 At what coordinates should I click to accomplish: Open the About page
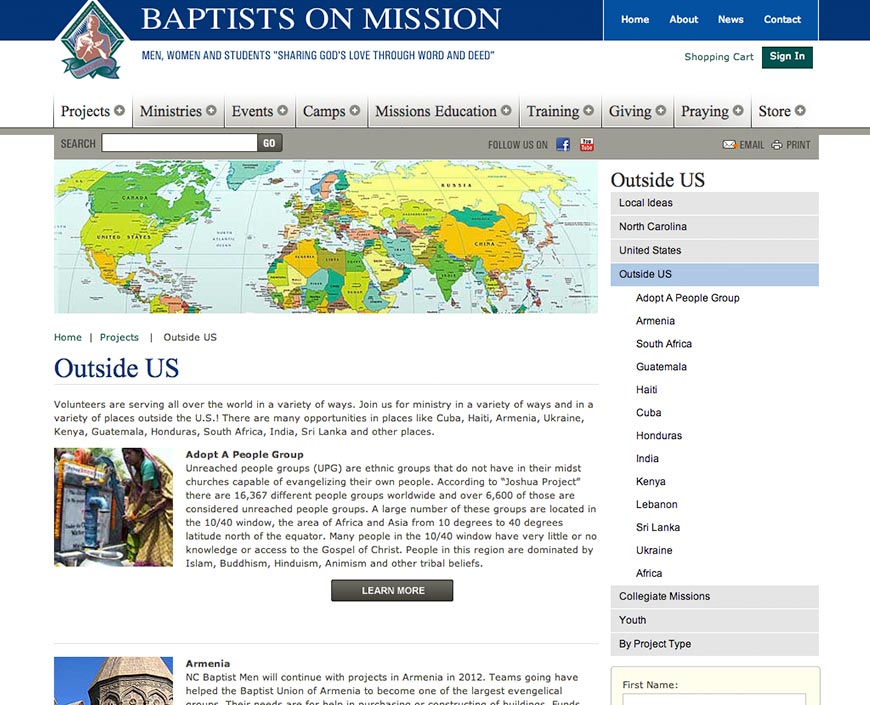[684, 19]
